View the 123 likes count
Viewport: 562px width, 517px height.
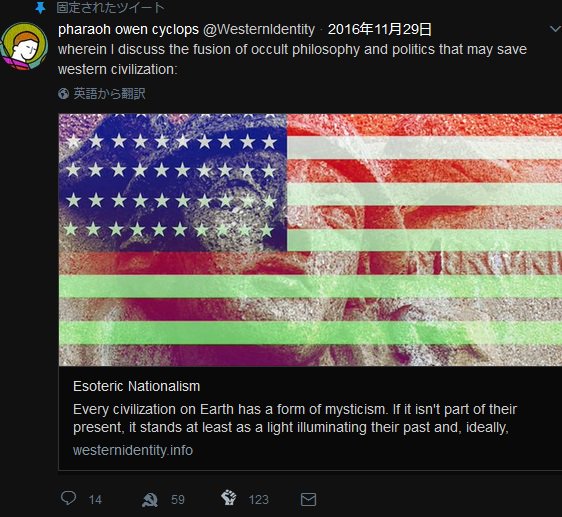click(259, 500)
